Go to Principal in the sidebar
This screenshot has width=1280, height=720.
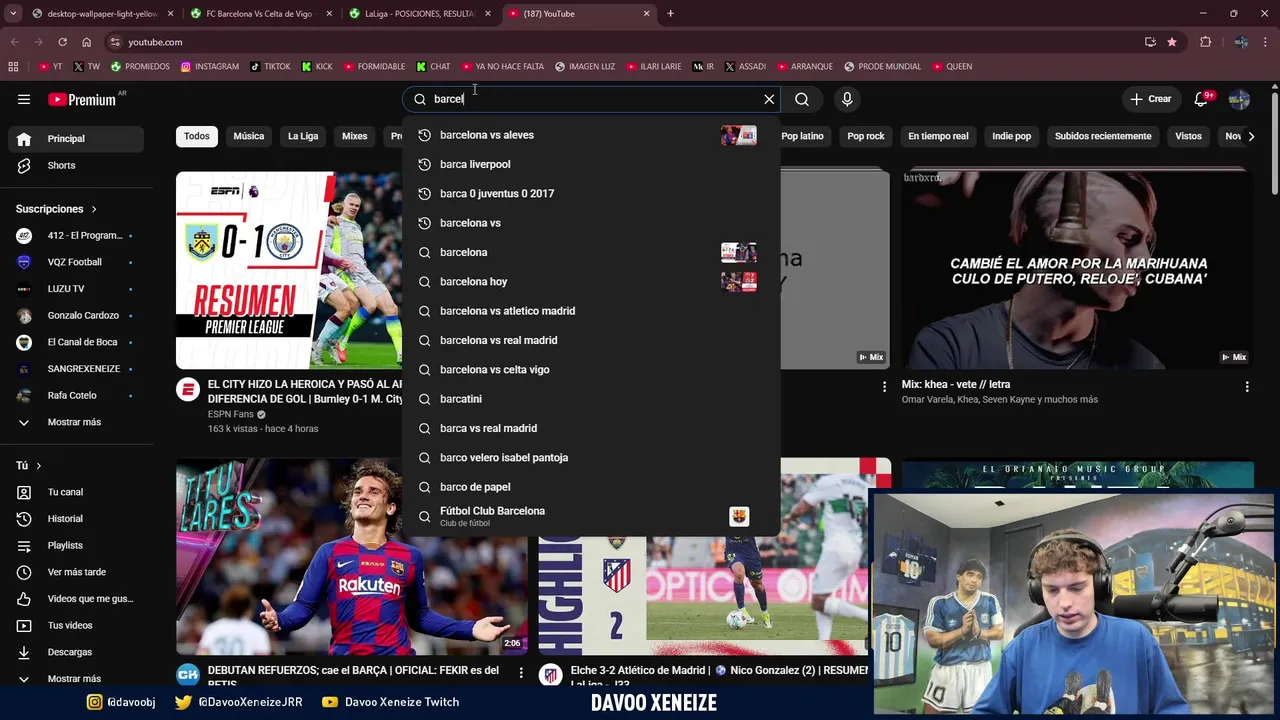(76, 139)
